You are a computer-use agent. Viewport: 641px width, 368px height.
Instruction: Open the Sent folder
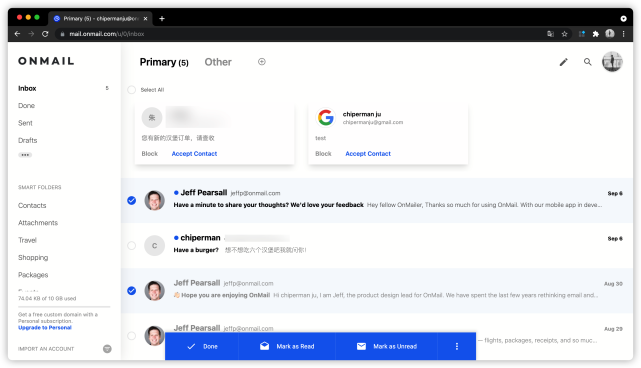click(25, 123)
